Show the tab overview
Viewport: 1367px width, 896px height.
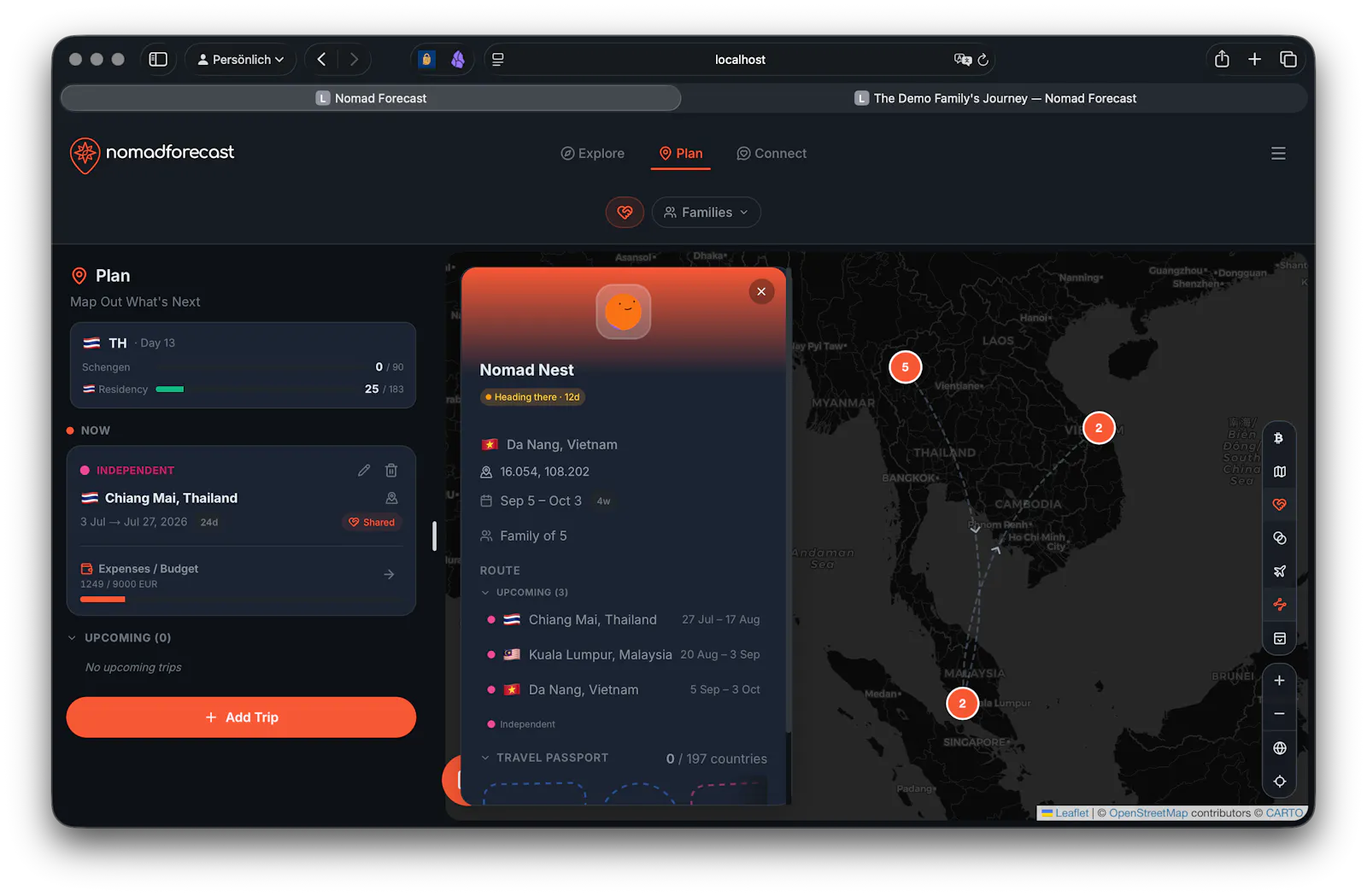[x=1288, y=60]
